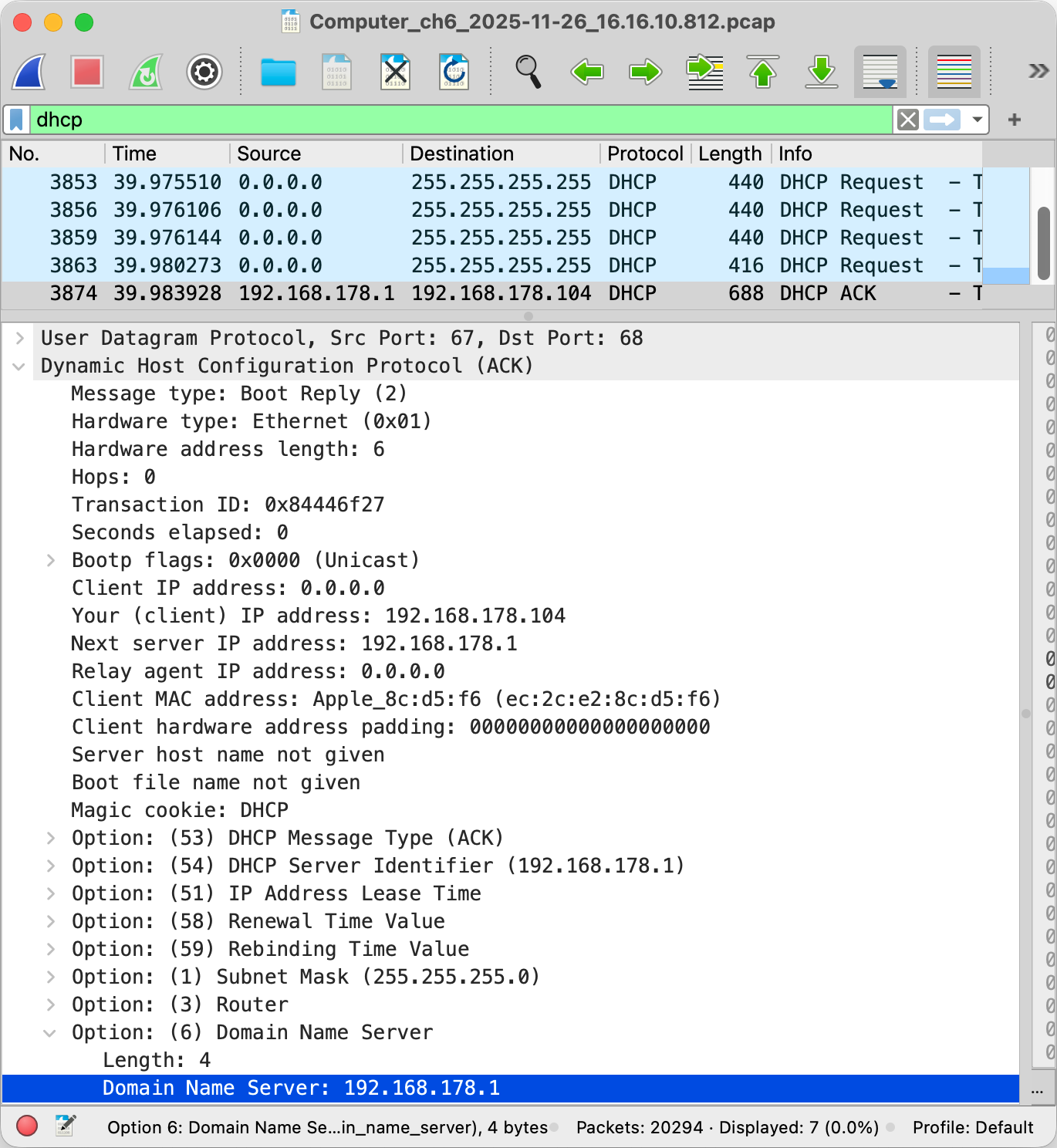
Task: Toggle packet colorization rules
Action: coord(954,73)
